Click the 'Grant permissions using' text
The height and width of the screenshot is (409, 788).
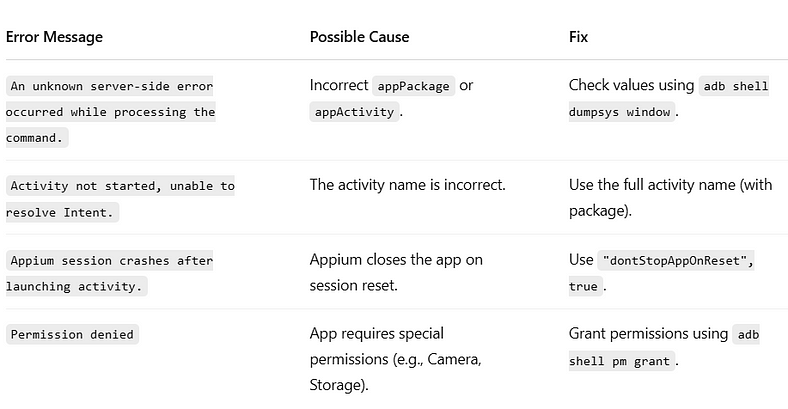[648, 334]
